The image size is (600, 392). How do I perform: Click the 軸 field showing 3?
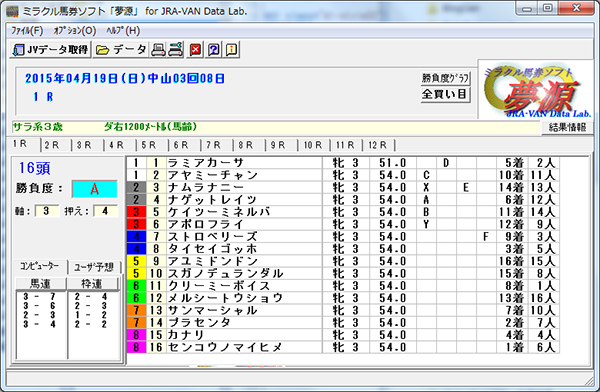click(46, 211)
